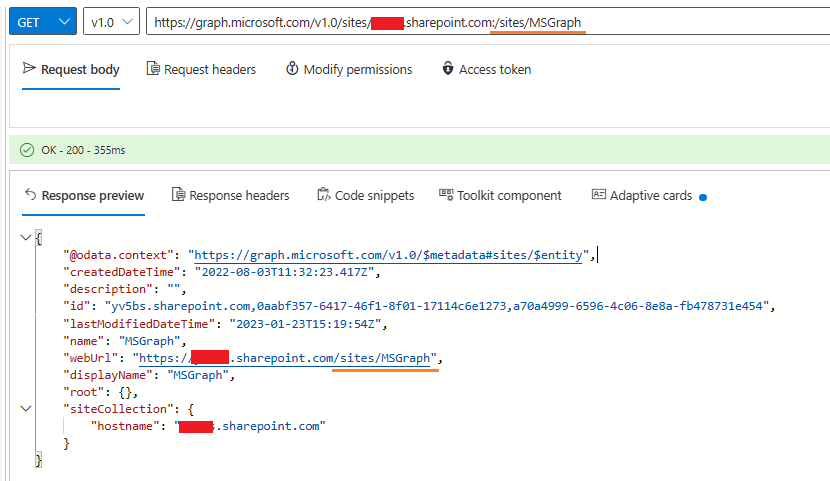Open the @odata.context metadata link
The height and width of the screenshot is (481, 830).
click(388, 255)
